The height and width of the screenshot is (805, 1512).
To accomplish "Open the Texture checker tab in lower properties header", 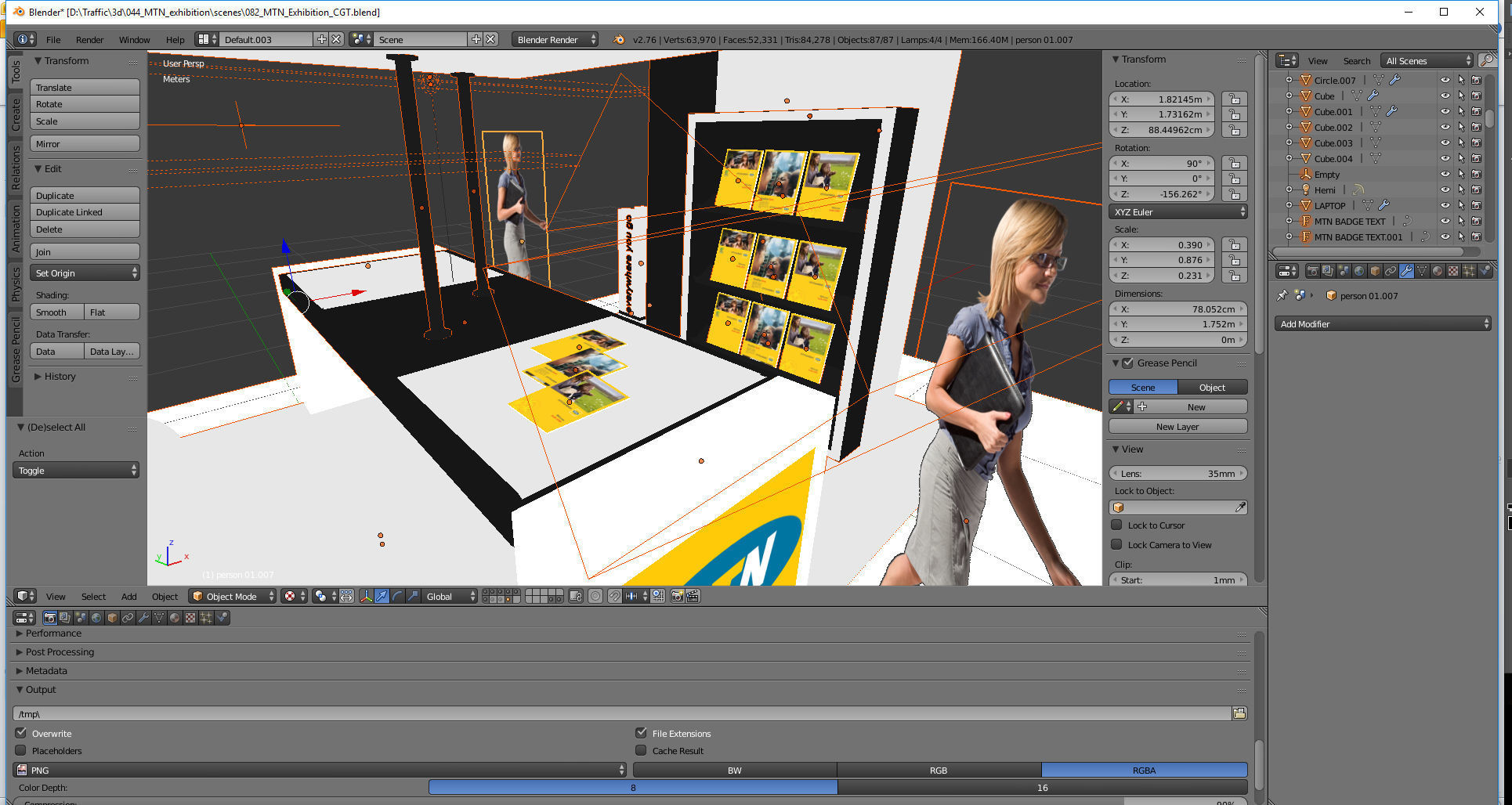I will click(x=190, y=618).
